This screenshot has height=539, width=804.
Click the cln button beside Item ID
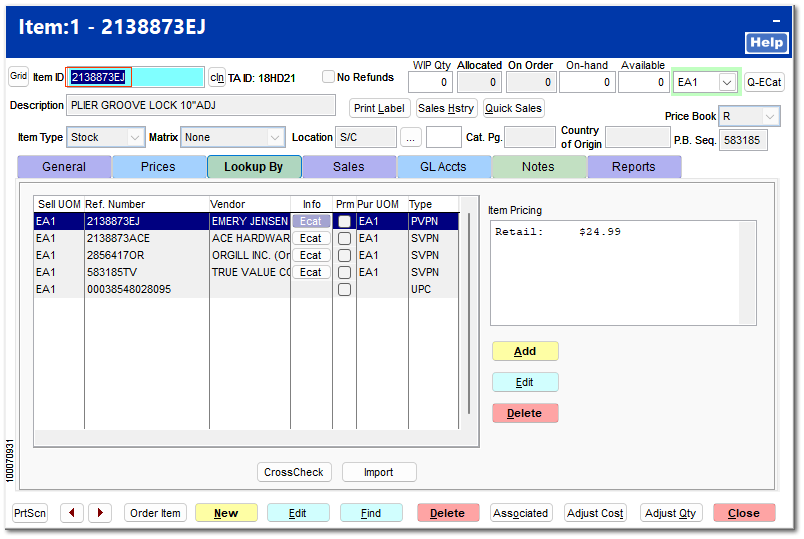(x=217, y=78)
